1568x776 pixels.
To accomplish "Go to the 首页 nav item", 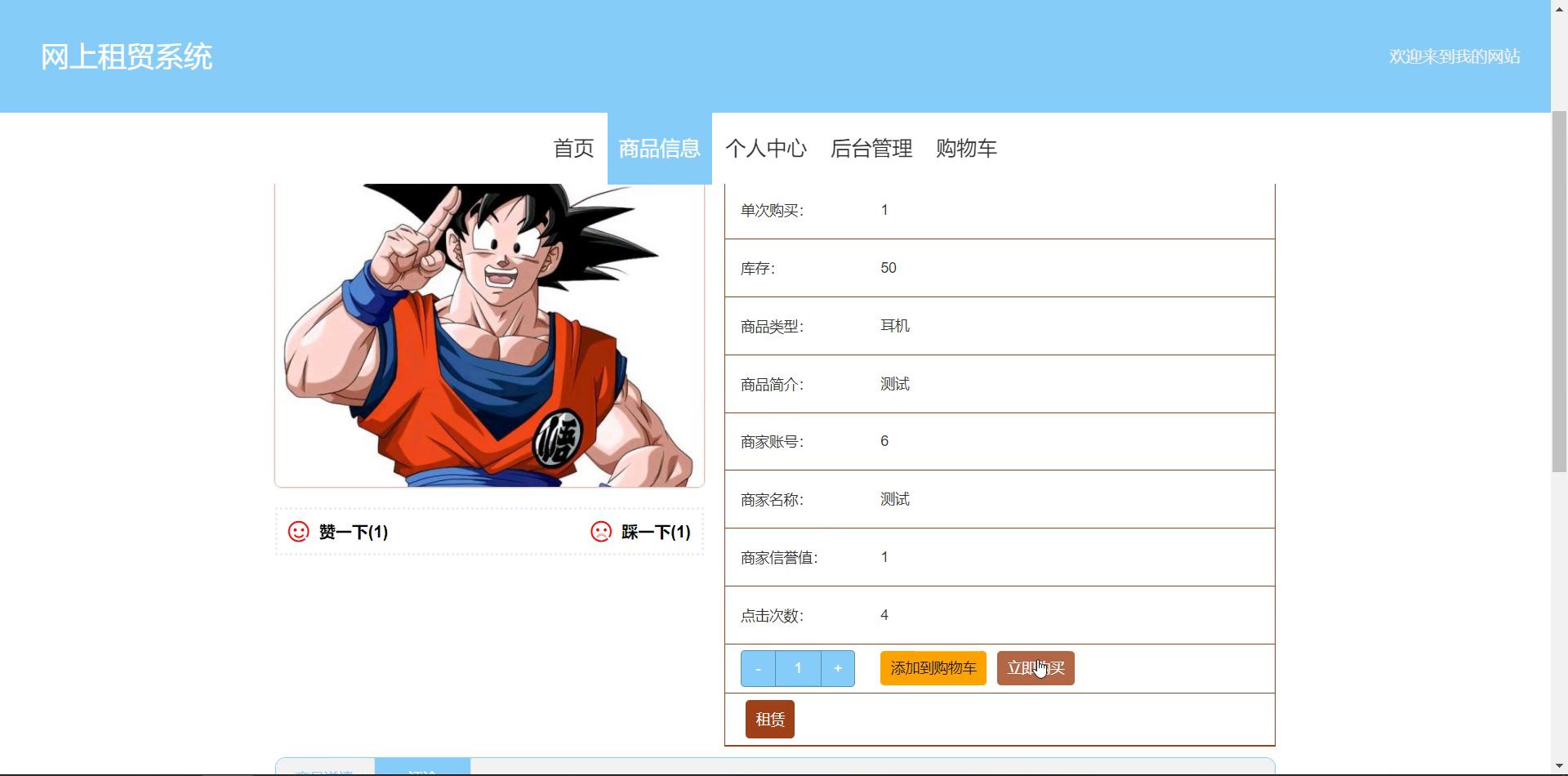I will pyautogui.click(x=573, y=149).
